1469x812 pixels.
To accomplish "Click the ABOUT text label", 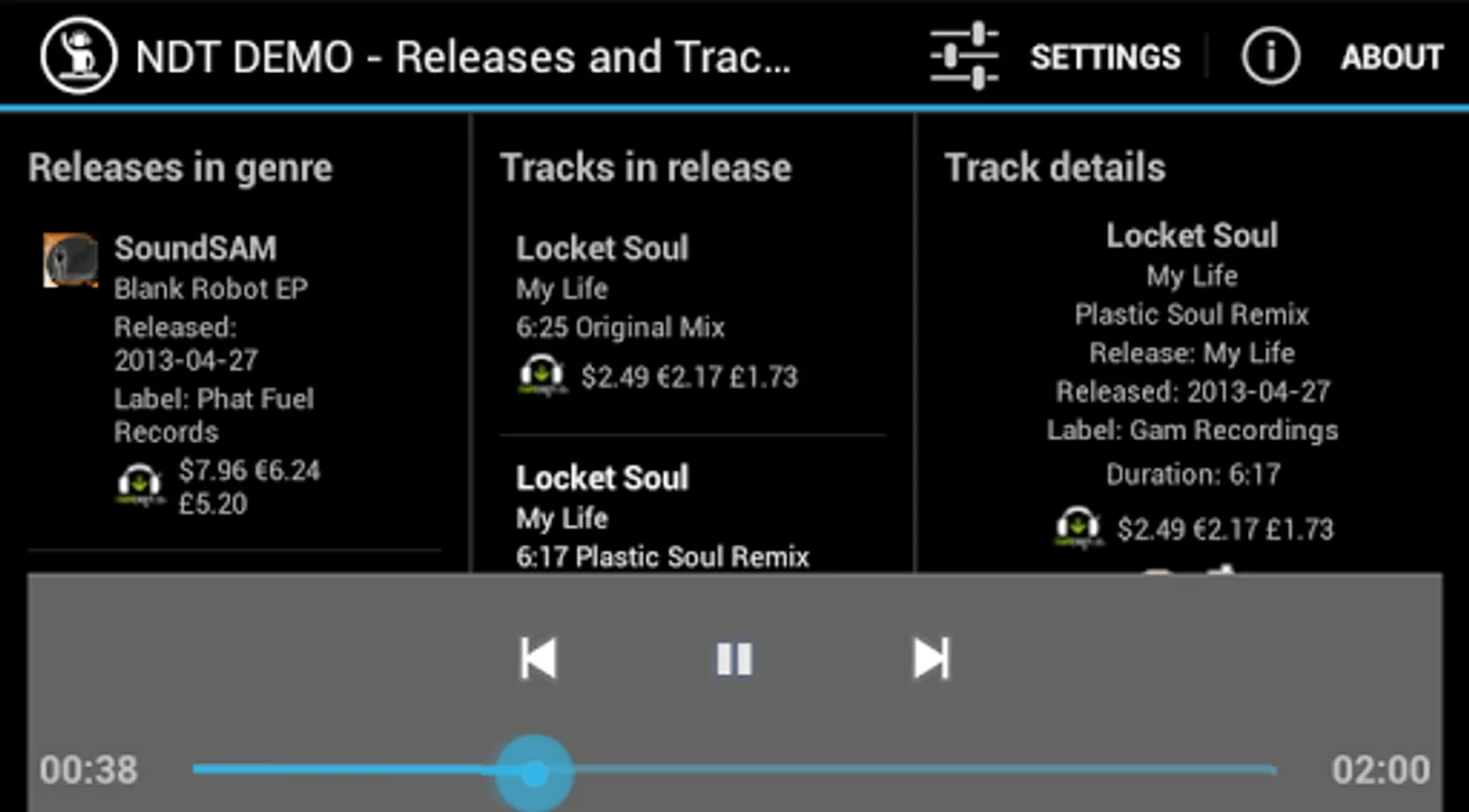I will [x=1391, y=57].
